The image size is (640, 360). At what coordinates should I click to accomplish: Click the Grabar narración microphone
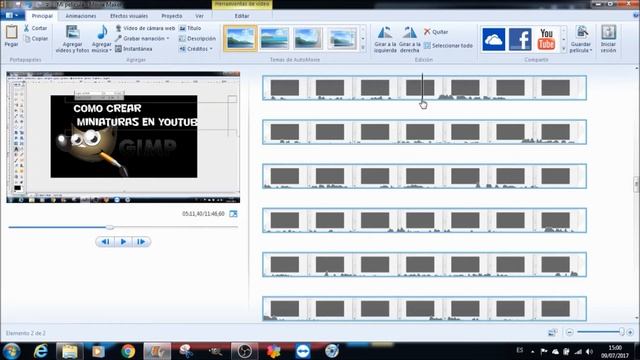118,38
